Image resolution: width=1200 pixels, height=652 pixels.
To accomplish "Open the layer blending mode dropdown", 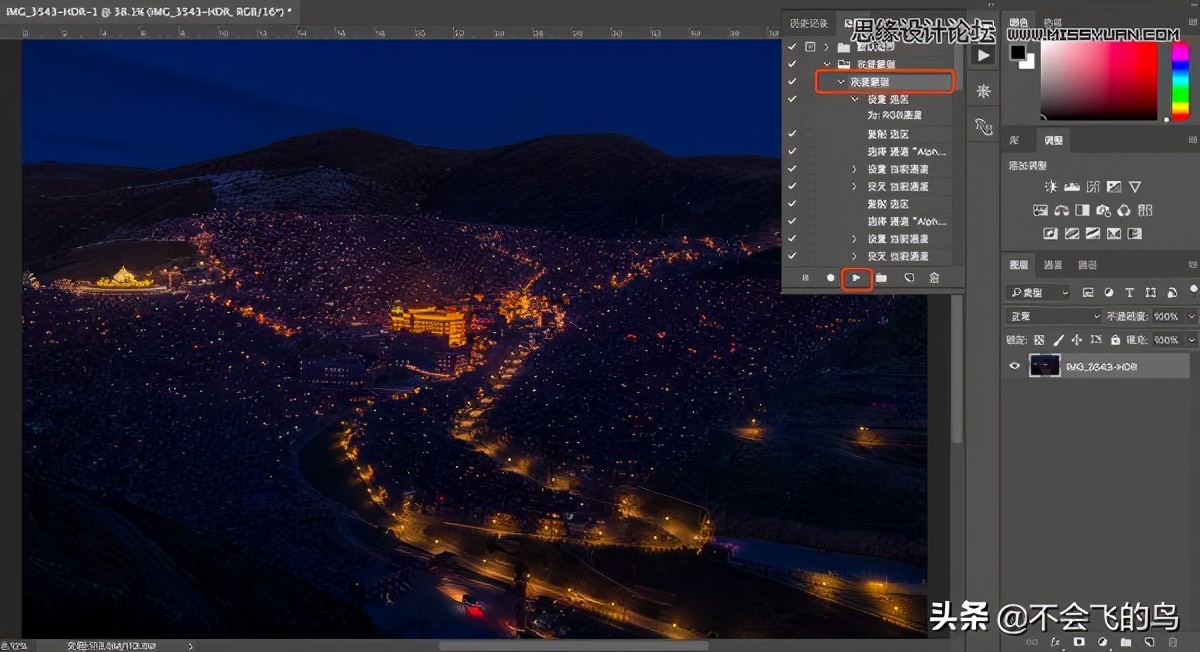I will pyautogui.click(x=1050, y=315).
